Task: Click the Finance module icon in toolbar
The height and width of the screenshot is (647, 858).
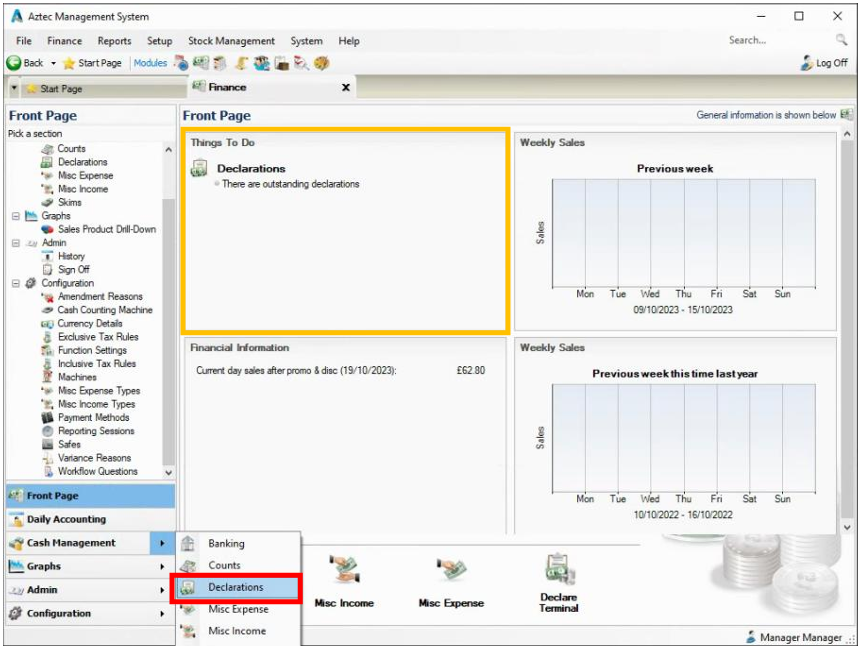Action: pyautogui.click(x=200, y=63)
